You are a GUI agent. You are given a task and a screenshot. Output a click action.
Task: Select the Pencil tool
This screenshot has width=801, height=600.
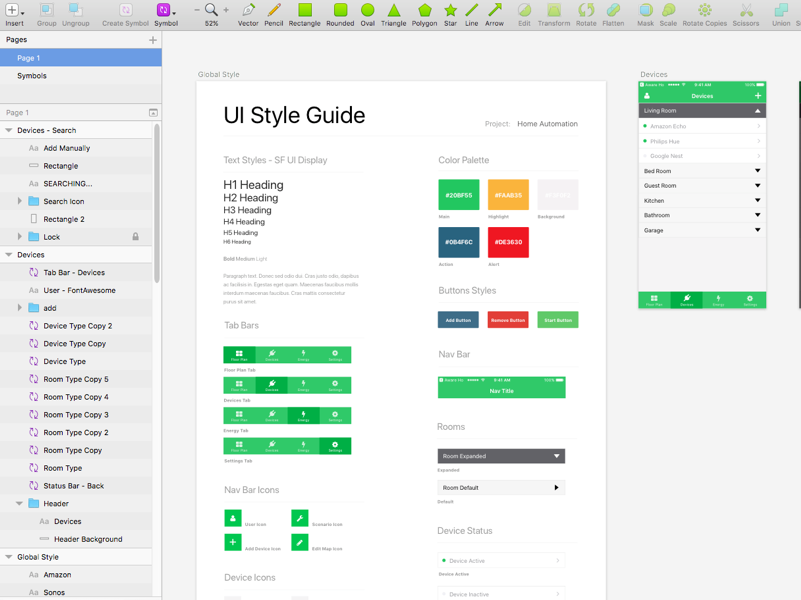pos(274,10)
